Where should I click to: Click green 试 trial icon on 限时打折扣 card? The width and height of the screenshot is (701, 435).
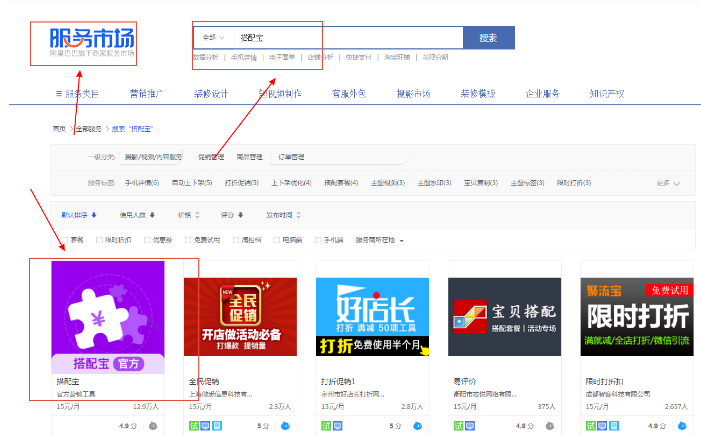coord(591,426)
